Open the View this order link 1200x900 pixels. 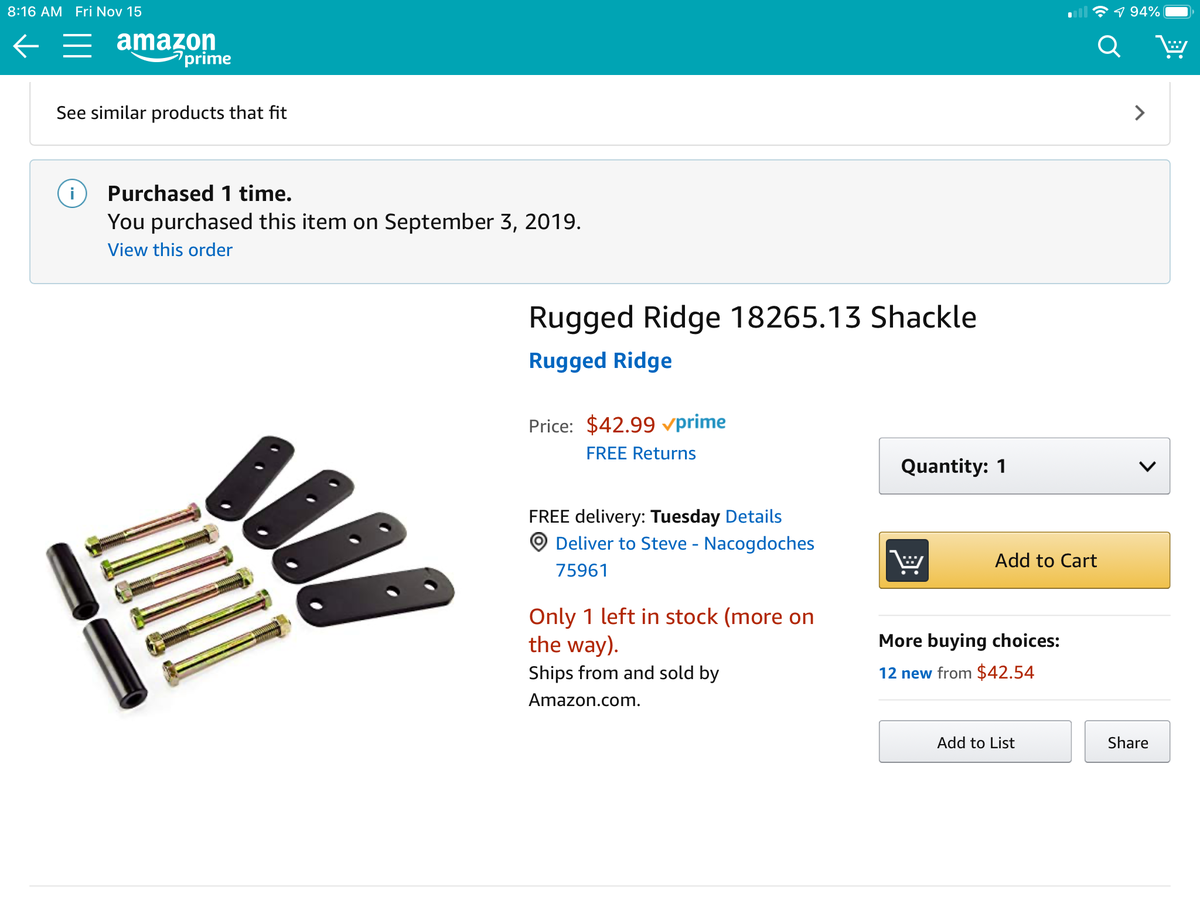(170, 250)
